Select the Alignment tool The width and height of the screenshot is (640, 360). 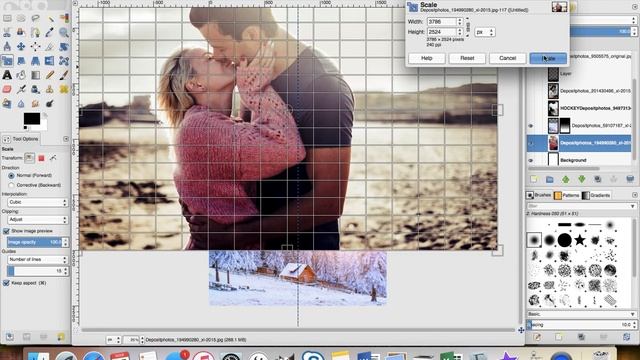pos(36,47)
